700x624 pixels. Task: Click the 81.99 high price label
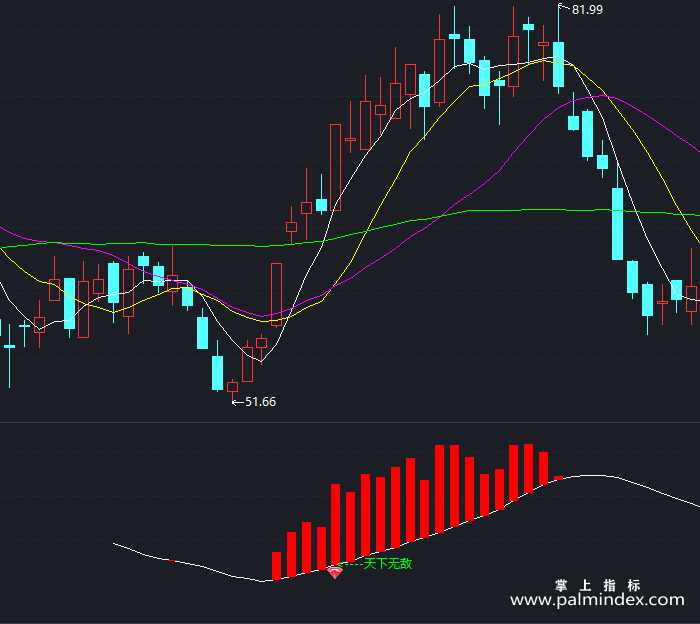tap(587, 9)
